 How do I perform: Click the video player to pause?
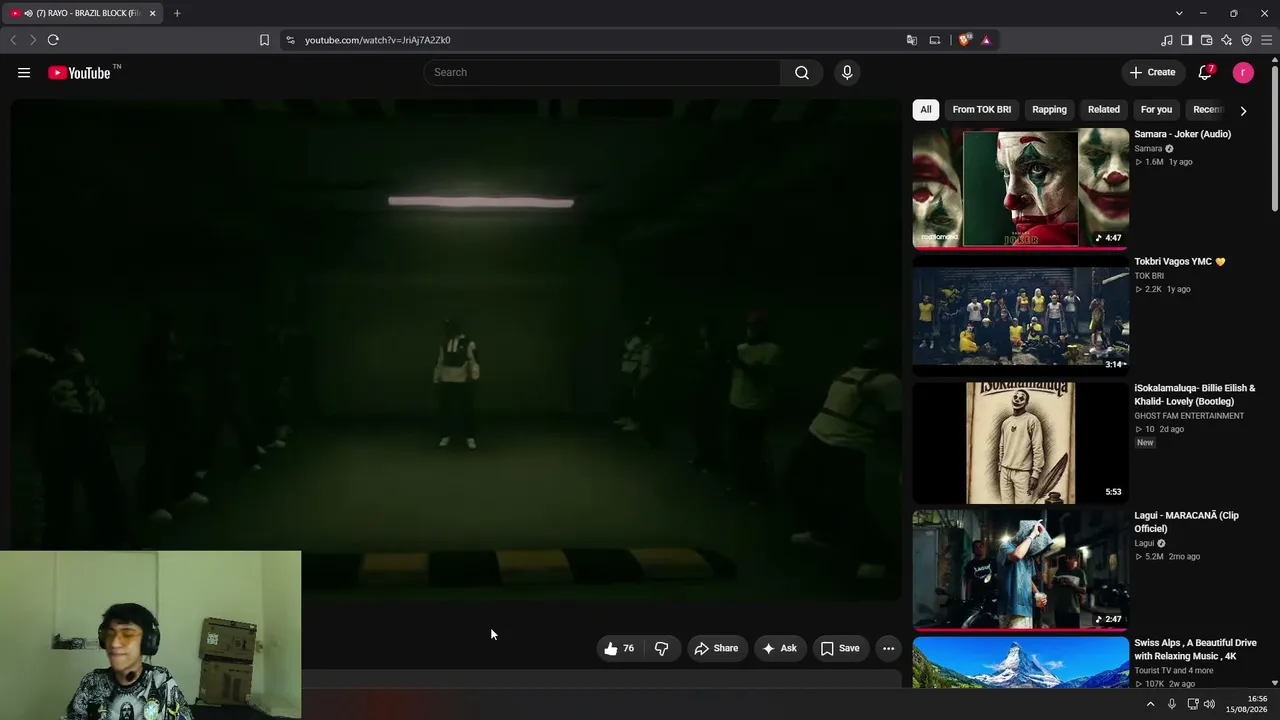pyautogui.click(x=456, y=350)
